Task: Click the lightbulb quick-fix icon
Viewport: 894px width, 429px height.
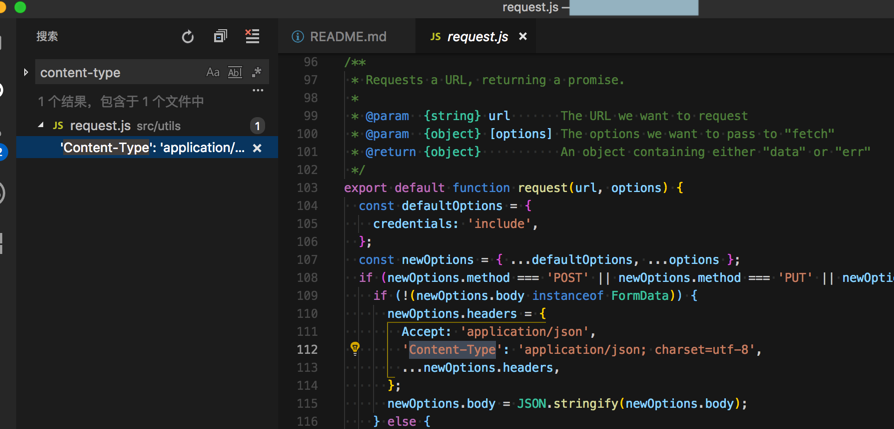Action: click(354, 349)
